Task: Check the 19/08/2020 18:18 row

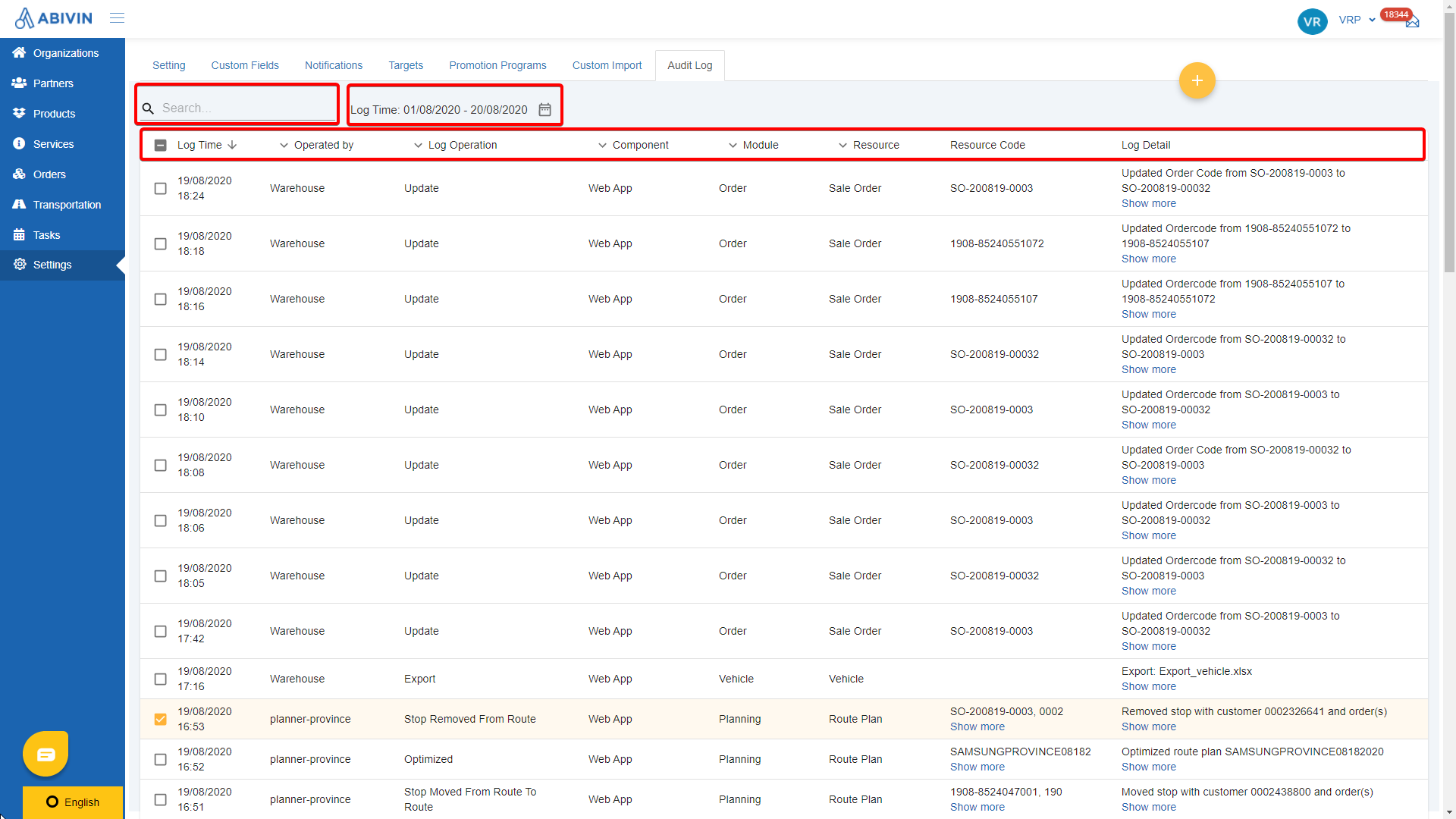Action: click(x=160, y=243)
